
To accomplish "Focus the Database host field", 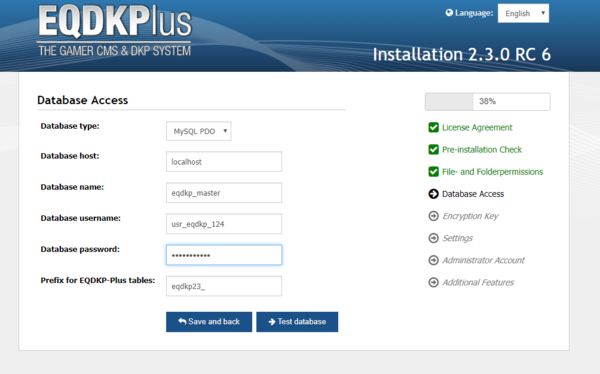I will click(224, 162).
